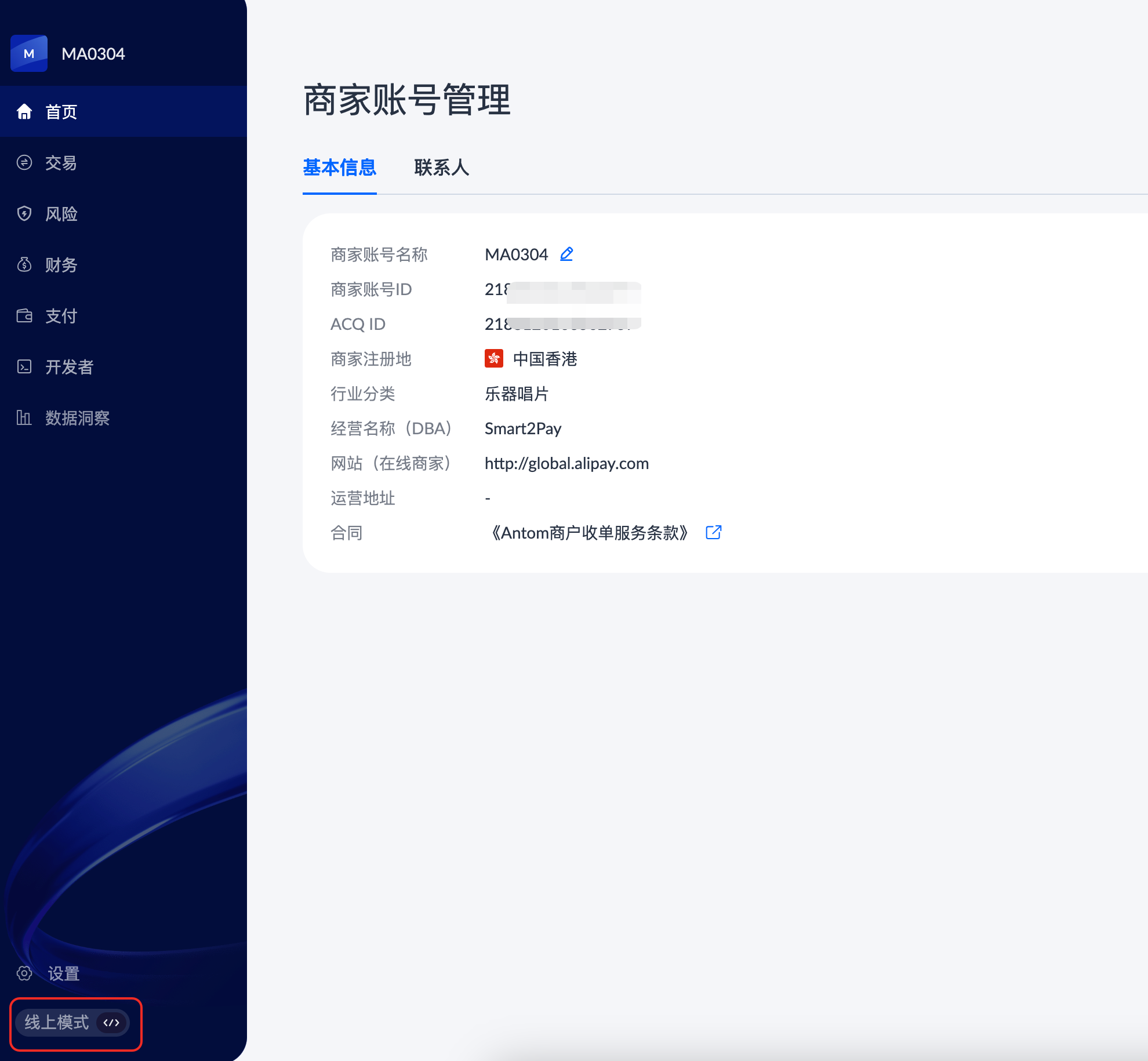The image size is (1148, 1061).
Task: Select the 基本信息 tab
Action: (339, 168)
